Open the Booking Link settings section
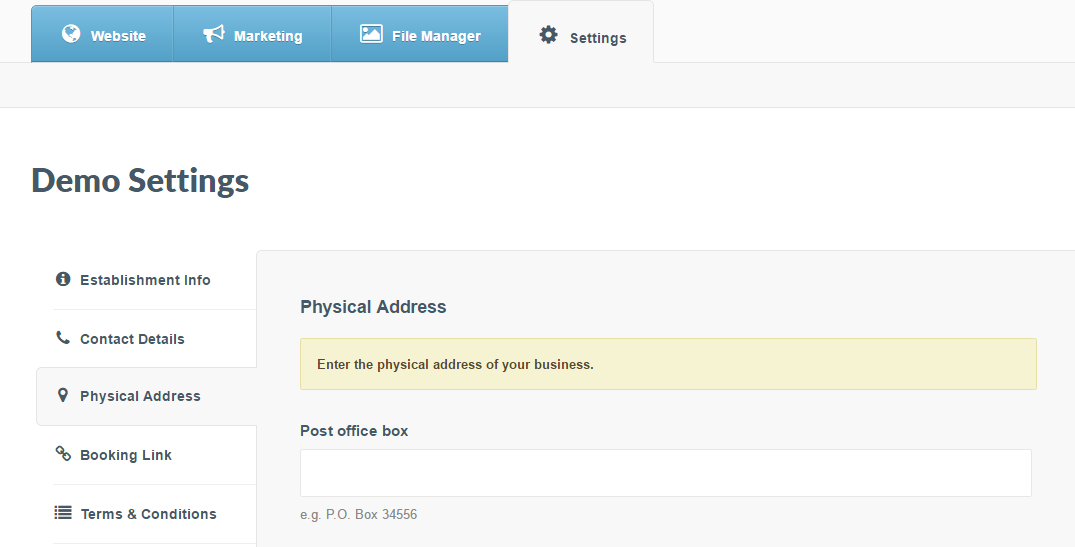The image size is (1075, 547). [x=126, y=455]
